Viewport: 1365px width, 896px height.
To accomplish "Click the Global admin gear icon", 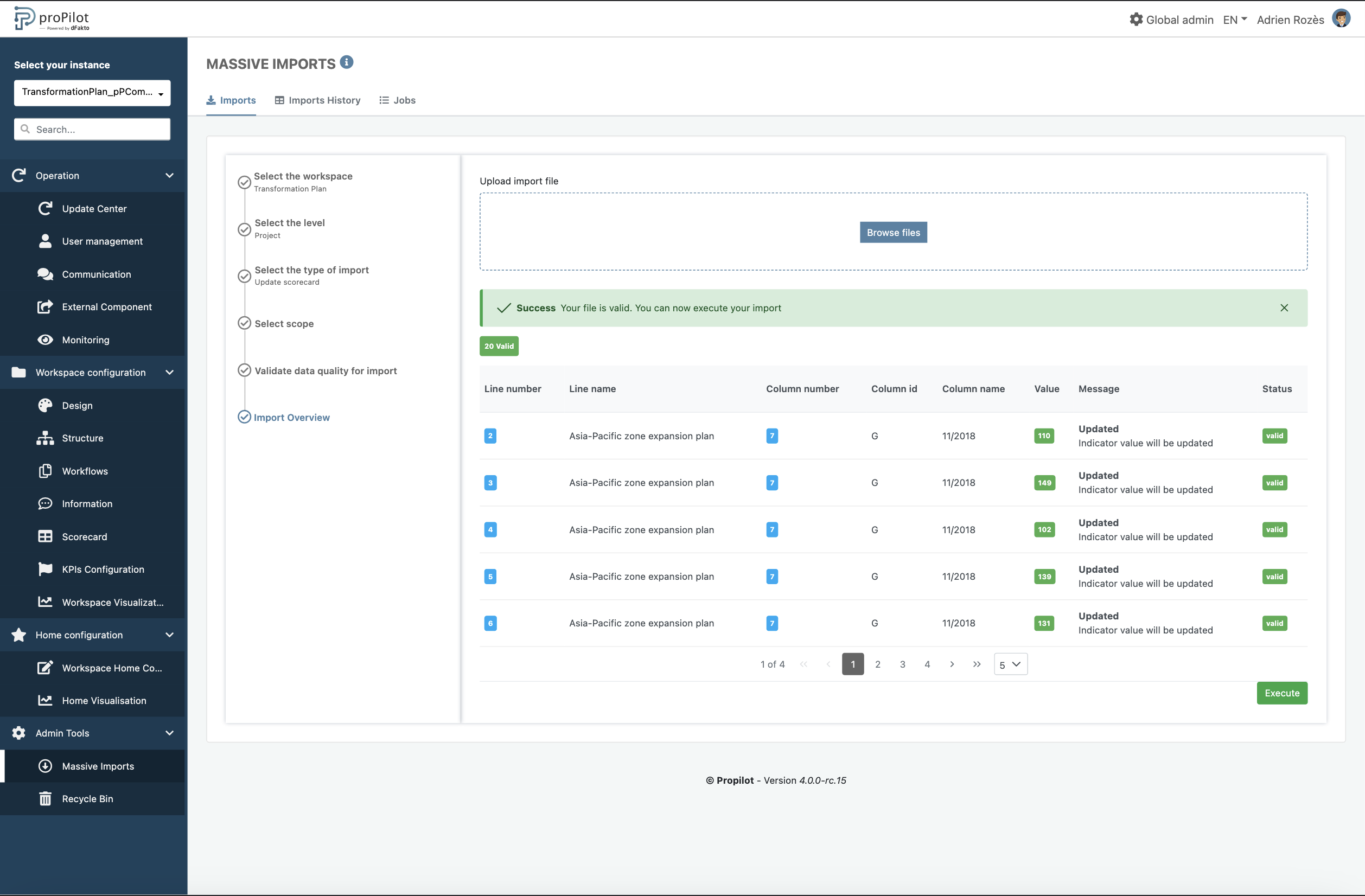I will point(1136,20).
